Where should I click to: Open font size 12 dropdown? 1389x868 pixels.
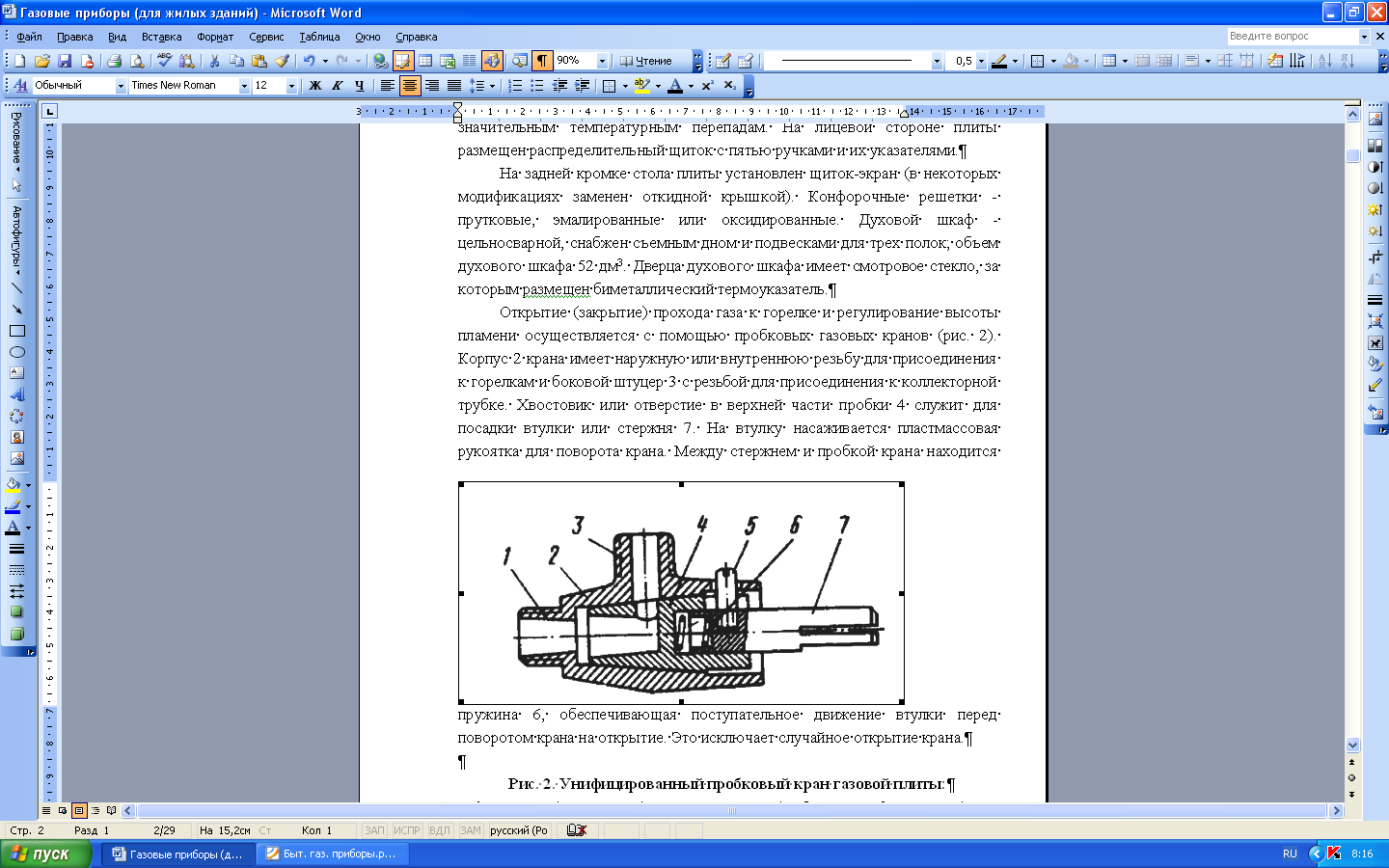pos(291,86)
